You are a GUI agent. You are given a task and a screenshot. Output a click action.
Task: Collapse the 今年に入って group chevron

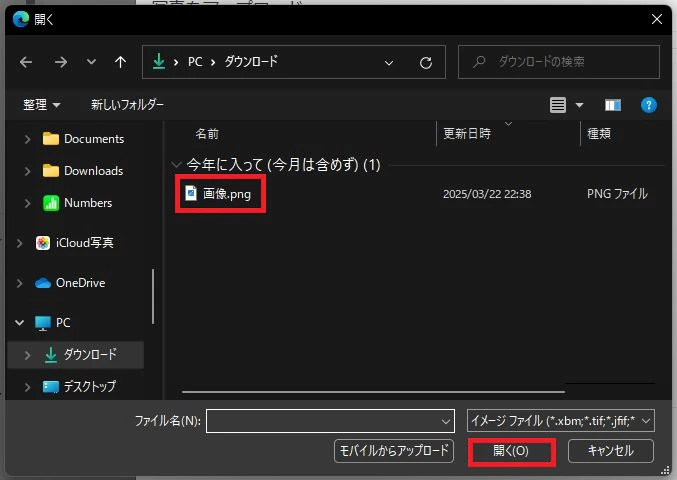click(176, 164)
